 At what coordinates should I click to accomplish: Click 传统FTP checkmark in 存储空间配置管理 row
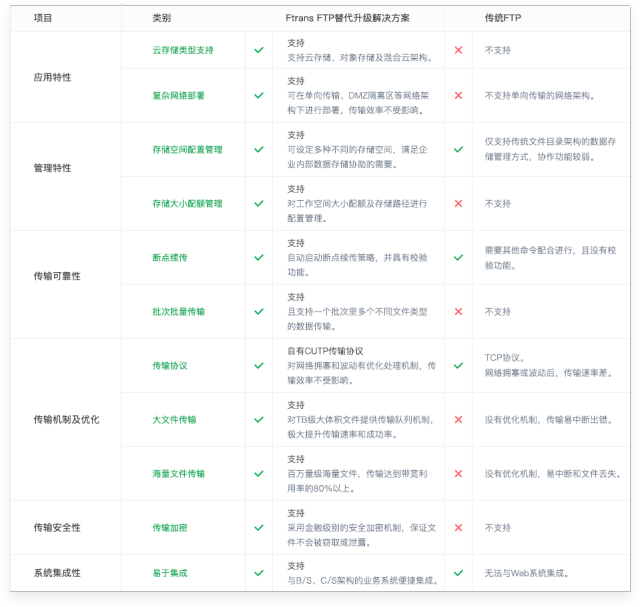click(x=458, y=149)
